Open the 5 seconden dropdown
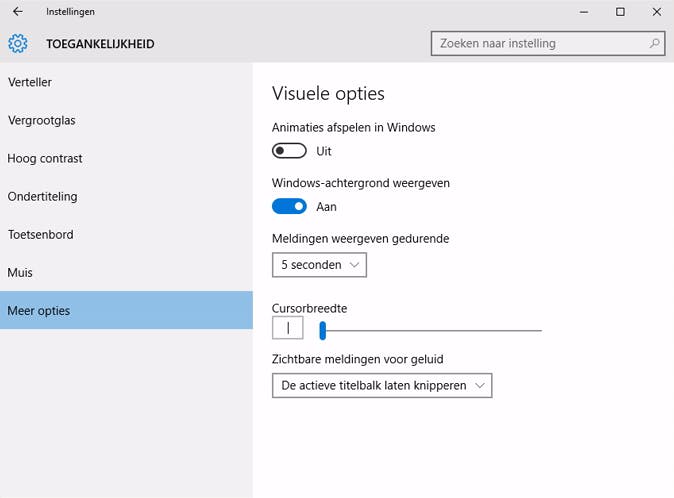This screenshot has height=498, width=674. coord(319,265)
